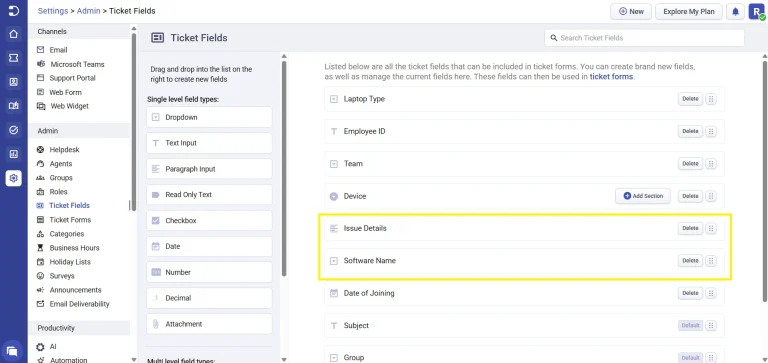Select the Dropdown field type
This screenshot has width=768, height=363.
209,117
